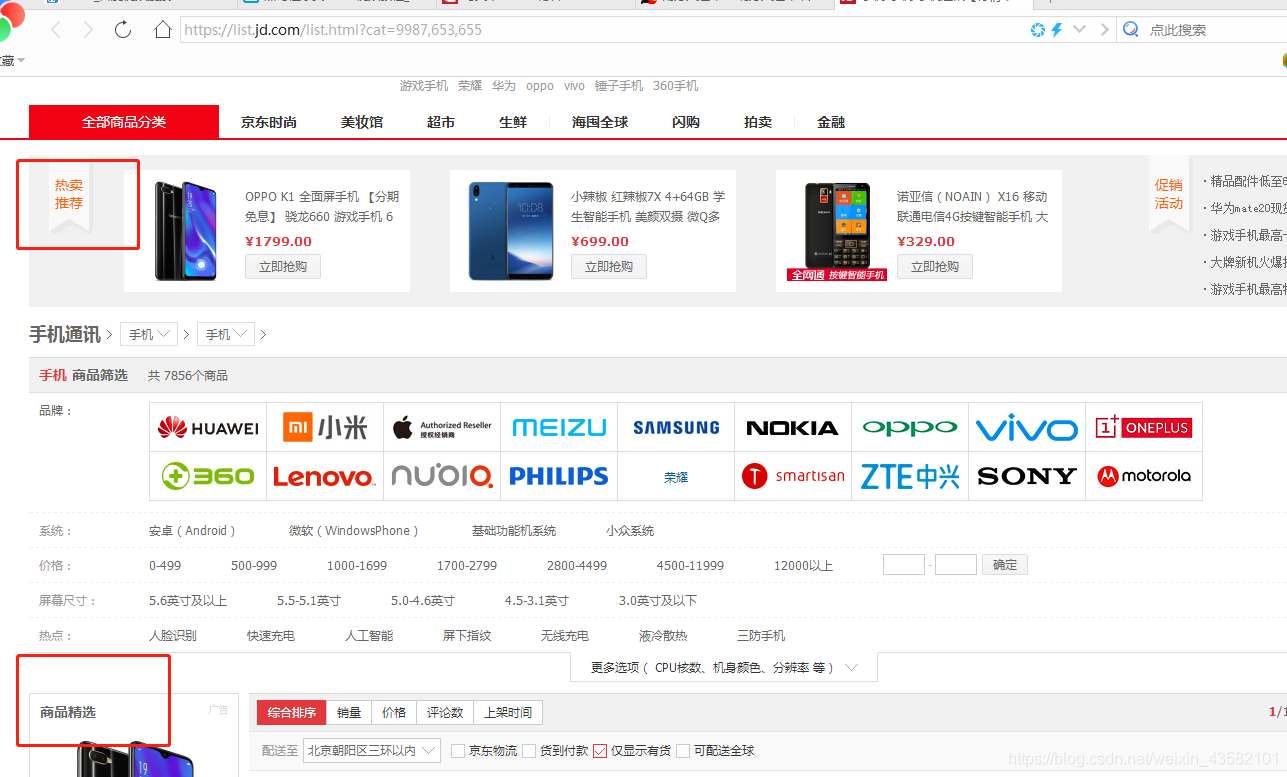
Task: Select the Nokia brand logo
Action: [793, 428]
